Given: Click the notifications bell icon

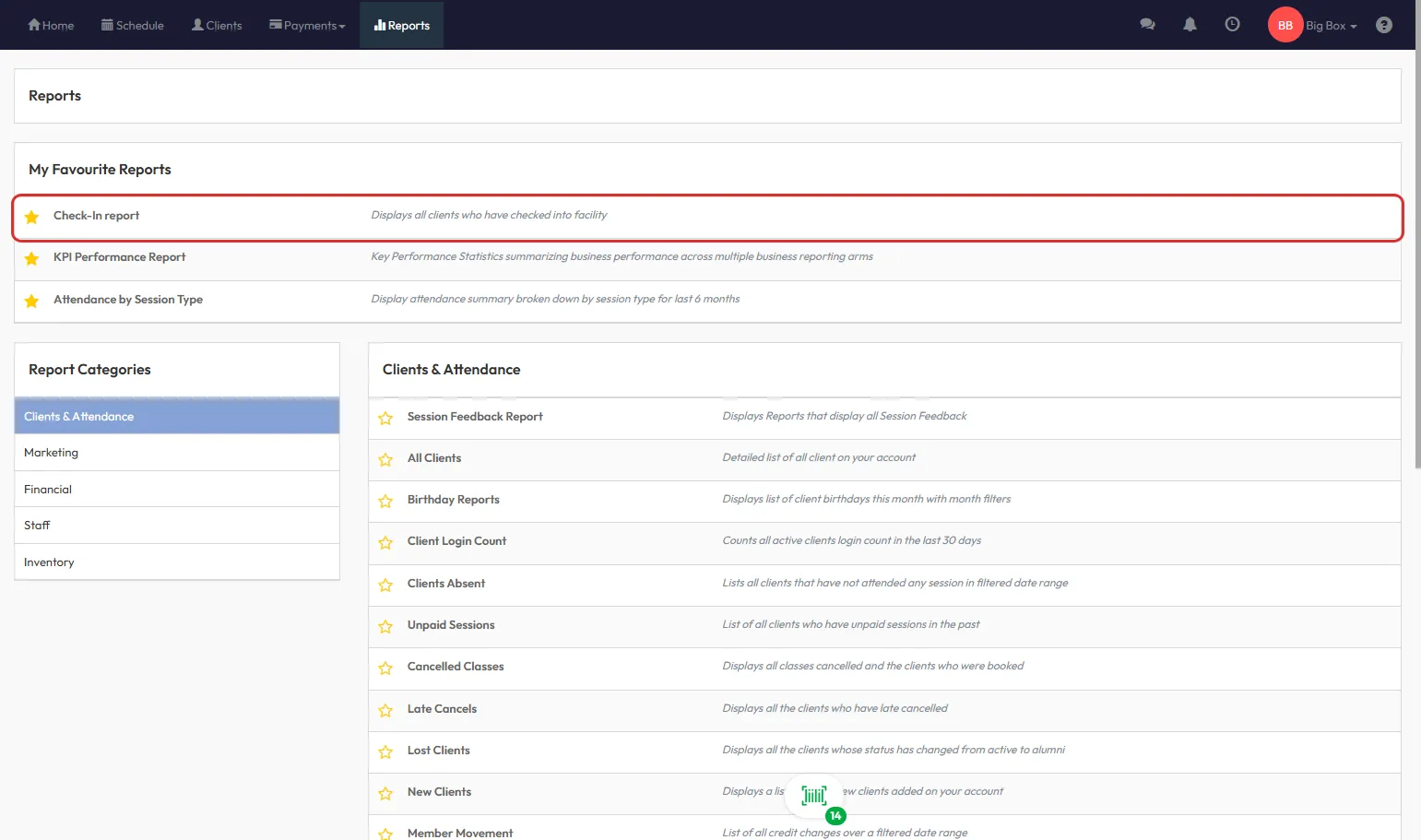Looking at the screenshot, I should pos(1190,25).
